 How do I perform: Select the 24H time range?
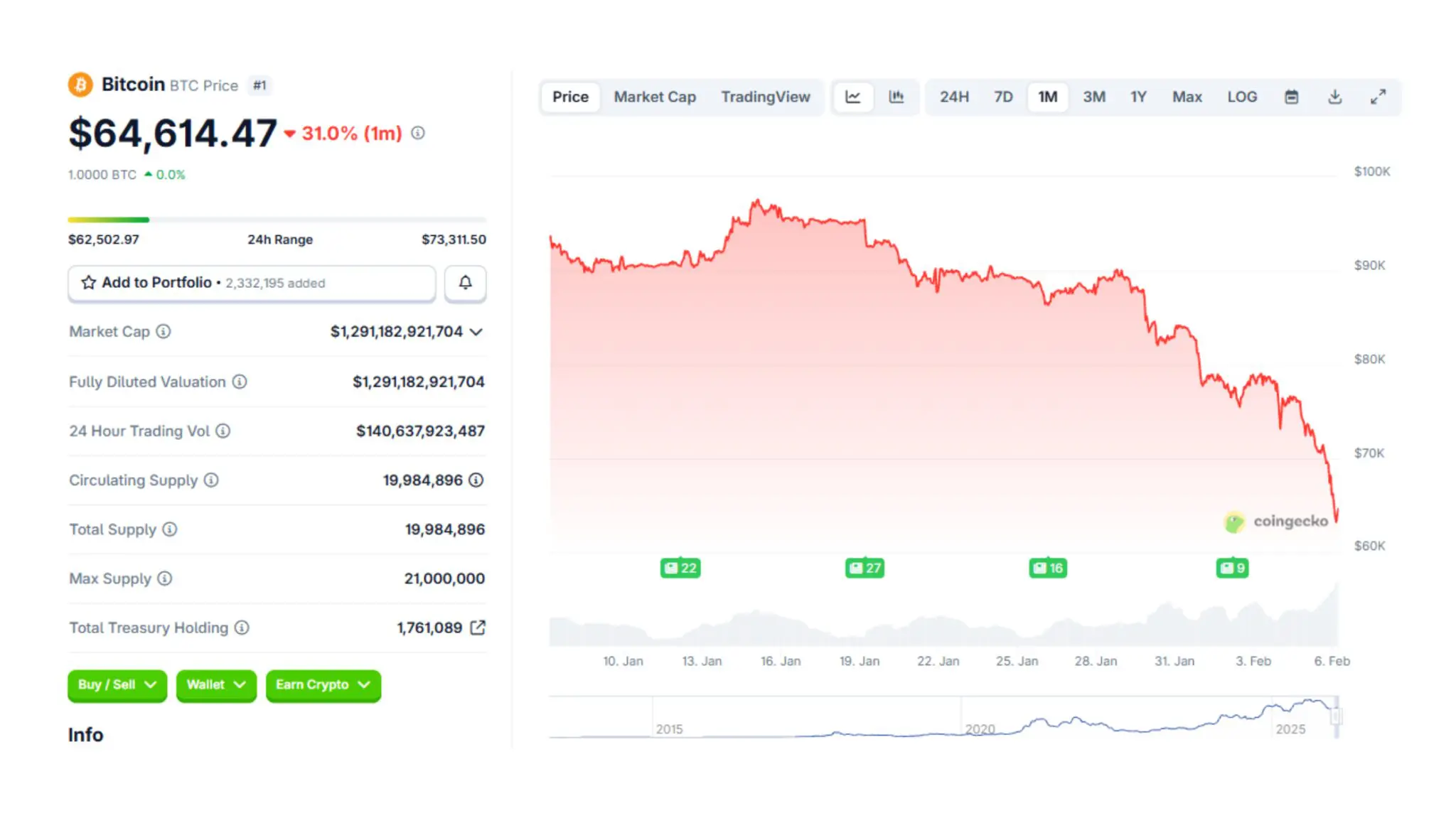[x=953, y=97]
